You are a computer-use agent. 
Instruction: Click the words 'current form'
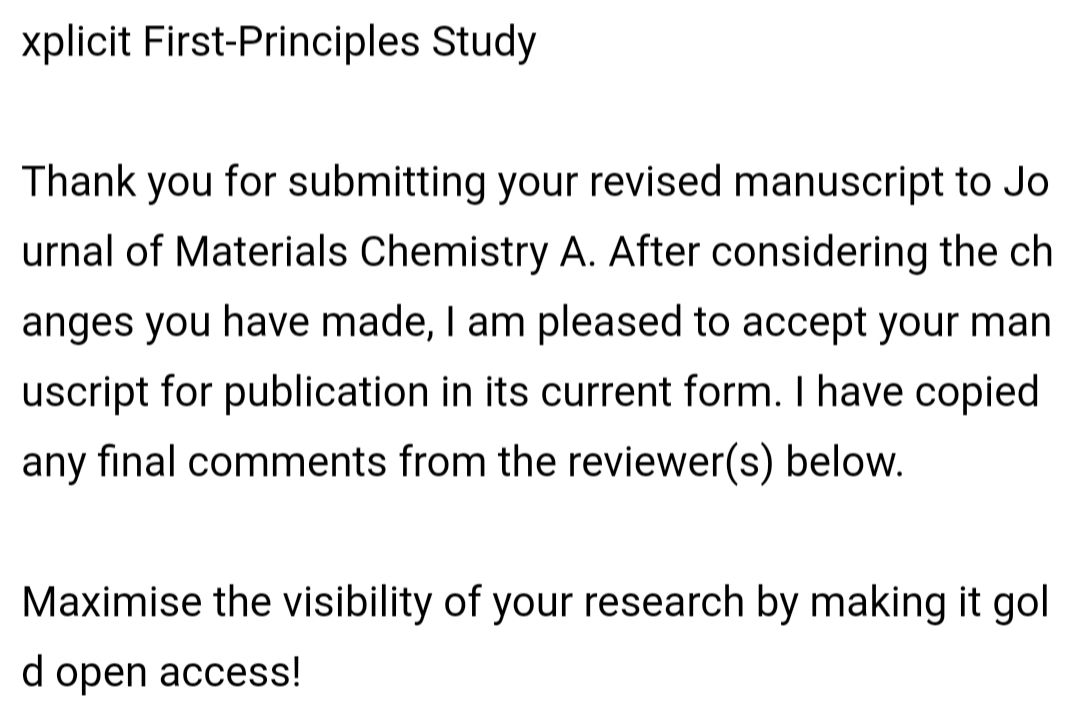tap(661, 393)
